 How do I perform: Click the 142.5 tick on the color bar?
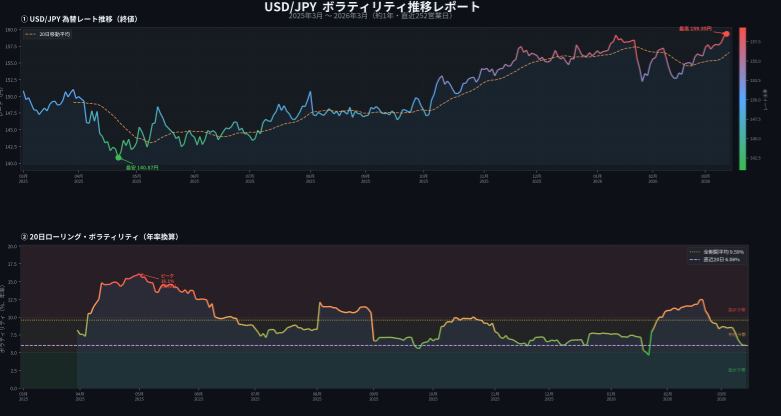tap(755, 158)
